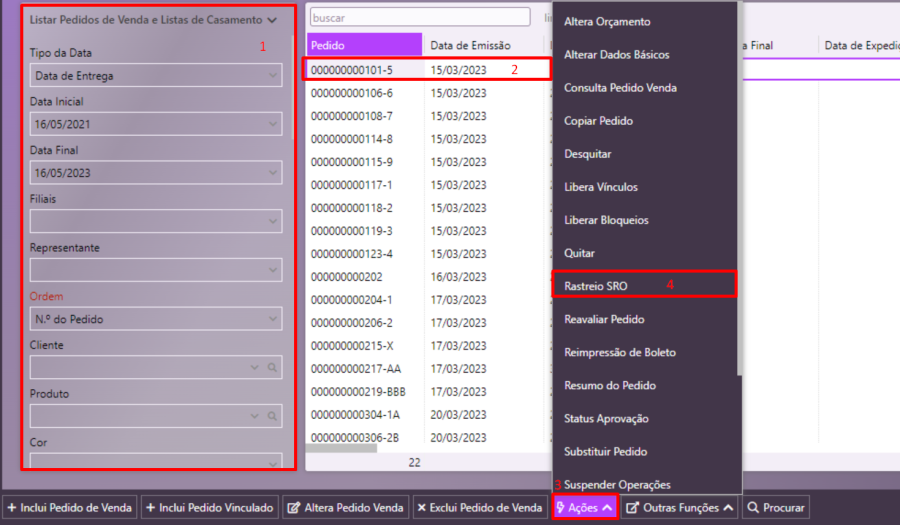Toggle the Ações menu button
This screenshot has width=900, height=525.
click(584, 508)
